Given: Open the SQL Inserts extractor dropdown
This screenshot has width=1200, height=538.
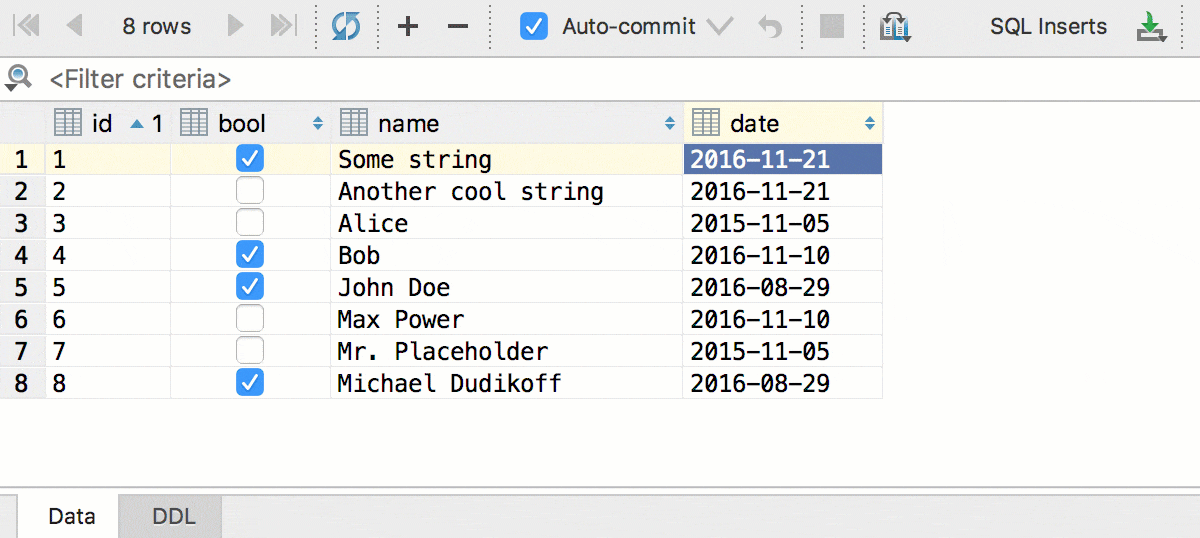Looking at the screenshot, I should (x=1048, y=27).
